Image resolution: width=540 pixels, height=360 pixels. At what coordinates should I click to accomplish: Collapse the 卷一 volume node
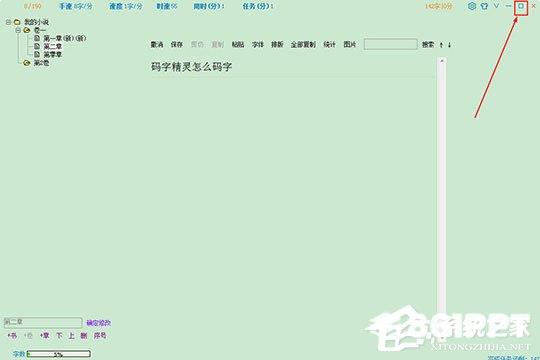(18, 30)
